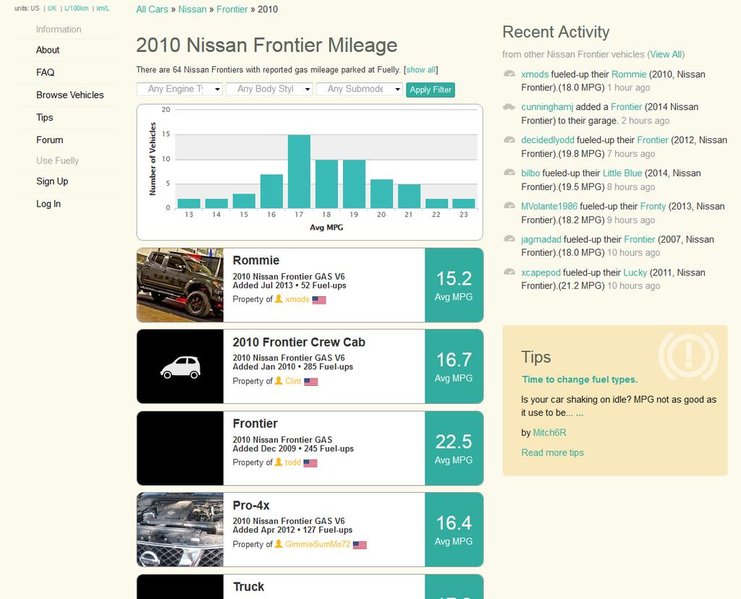Open the Any Submodel dropdown
The width and height of the screenshot is (741, 599).
pyautogui.click(x=359, y=89)
